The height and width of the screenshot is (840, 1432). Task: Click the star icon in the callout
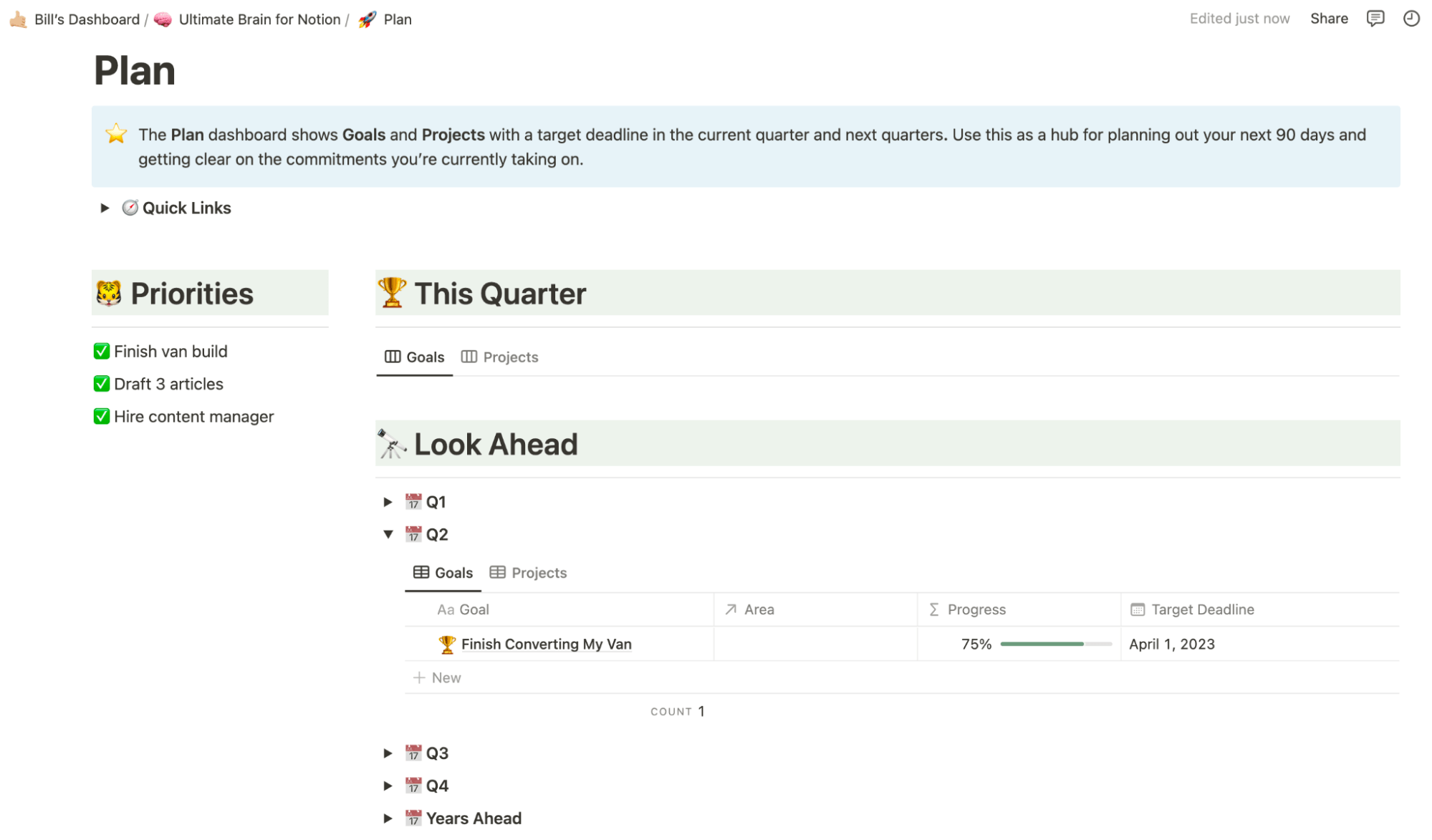point(115,134)
